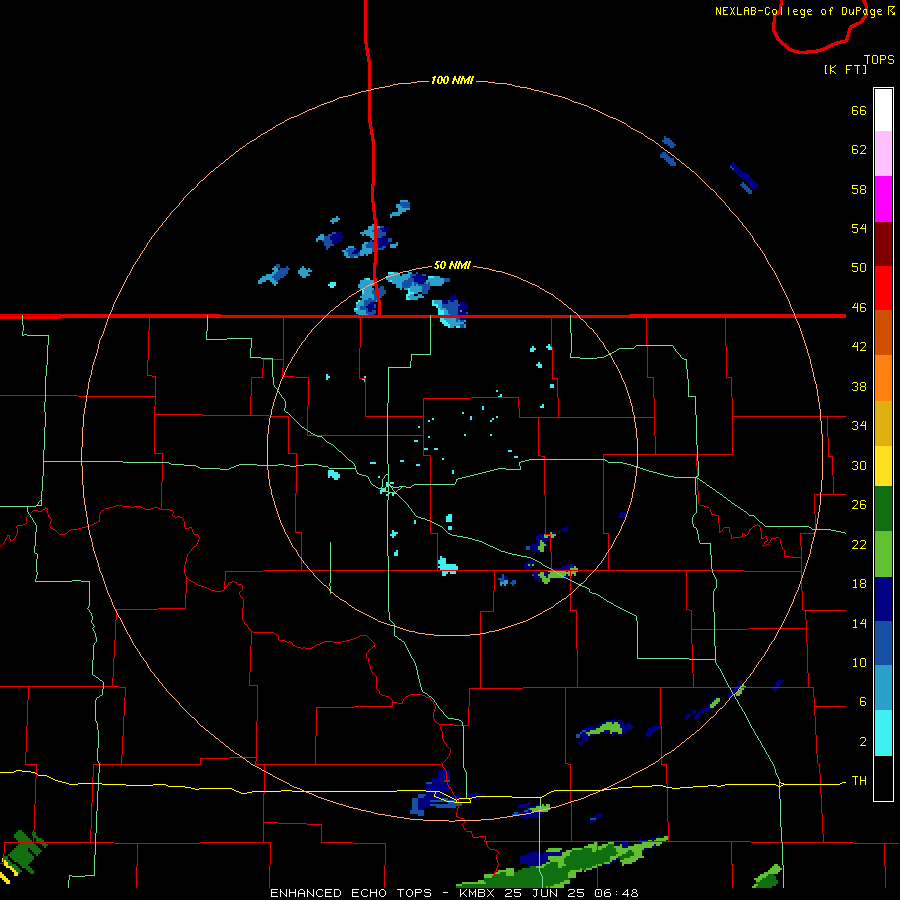Click the gold mustard legend swatch

click(x=883, y=423)
